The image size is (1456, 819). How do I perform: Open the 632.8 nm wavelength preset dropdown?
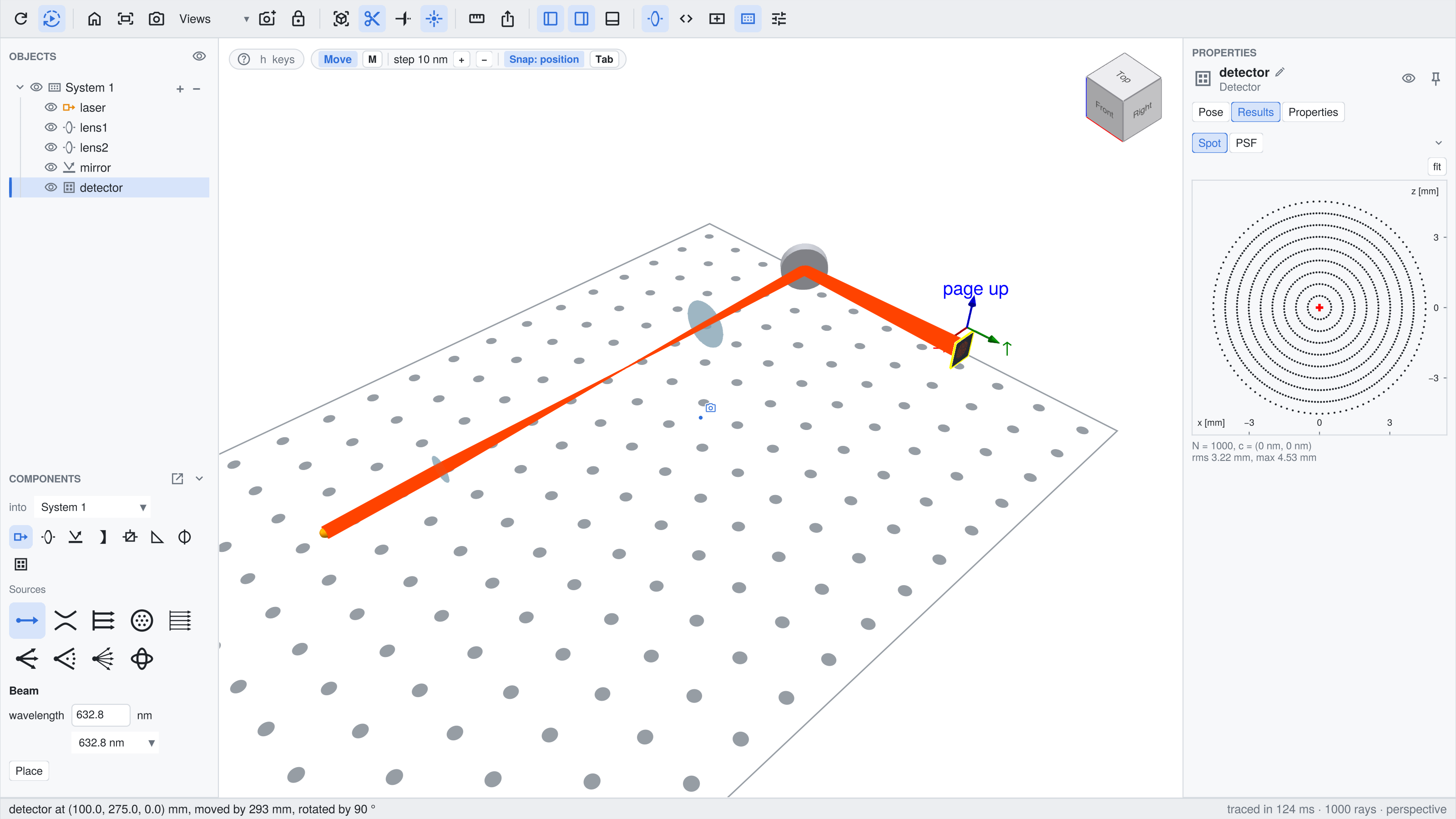[x=115, y=743]
